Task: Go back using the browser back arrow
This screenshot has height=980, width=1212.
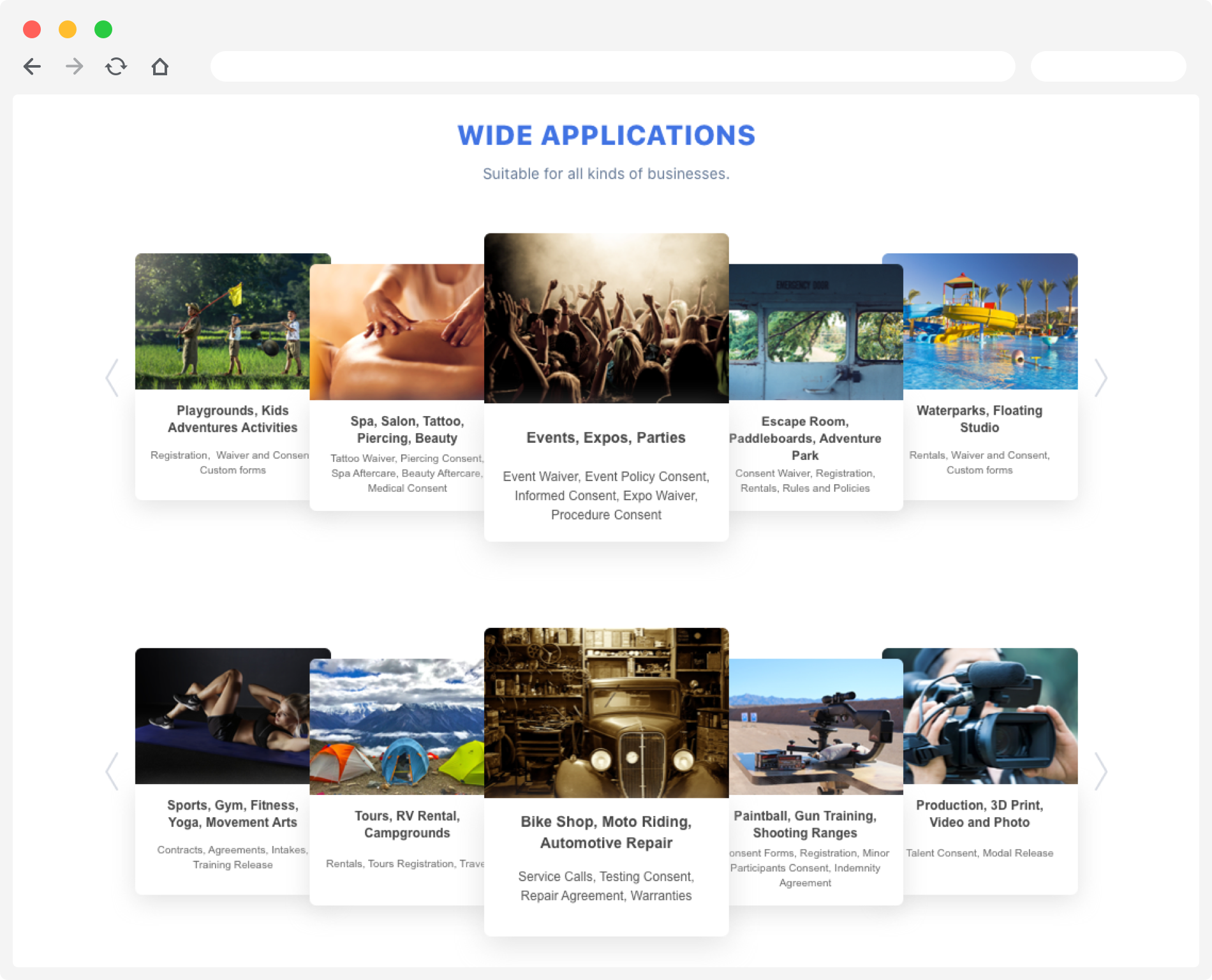Action: coord(32,66)
